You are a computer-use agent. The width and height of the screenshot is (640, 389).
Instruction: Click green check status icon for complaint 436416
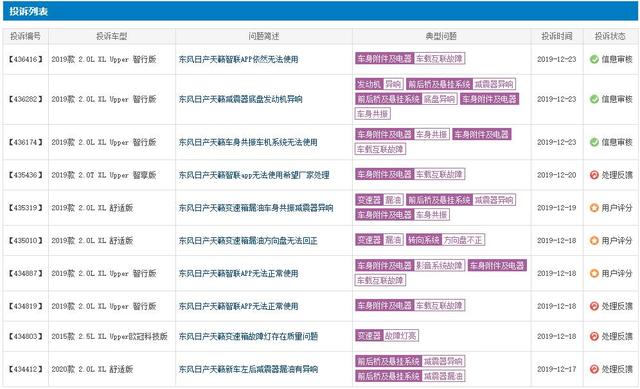tap(594, 59)
